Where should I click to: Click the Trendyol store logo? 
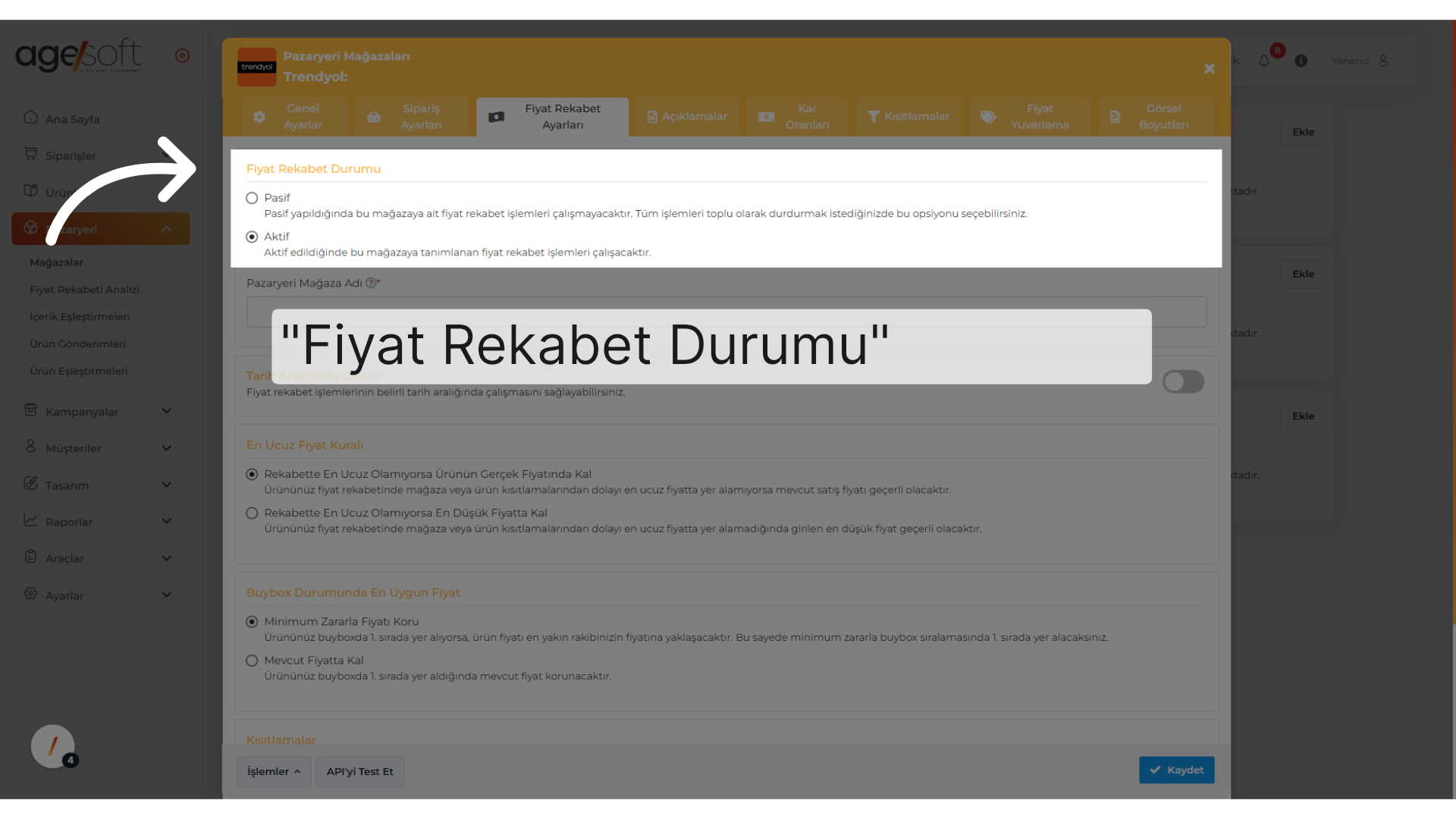point(257,67)
